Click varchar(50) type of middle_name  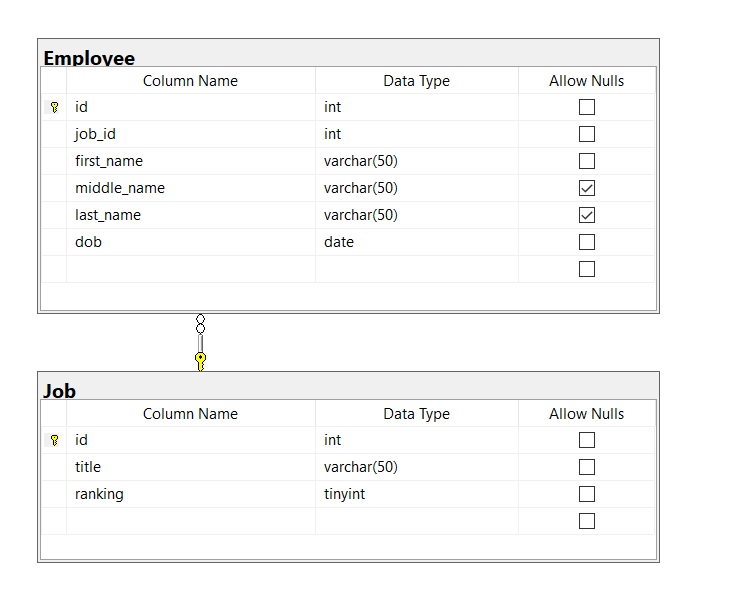click(x=417, y=188)
